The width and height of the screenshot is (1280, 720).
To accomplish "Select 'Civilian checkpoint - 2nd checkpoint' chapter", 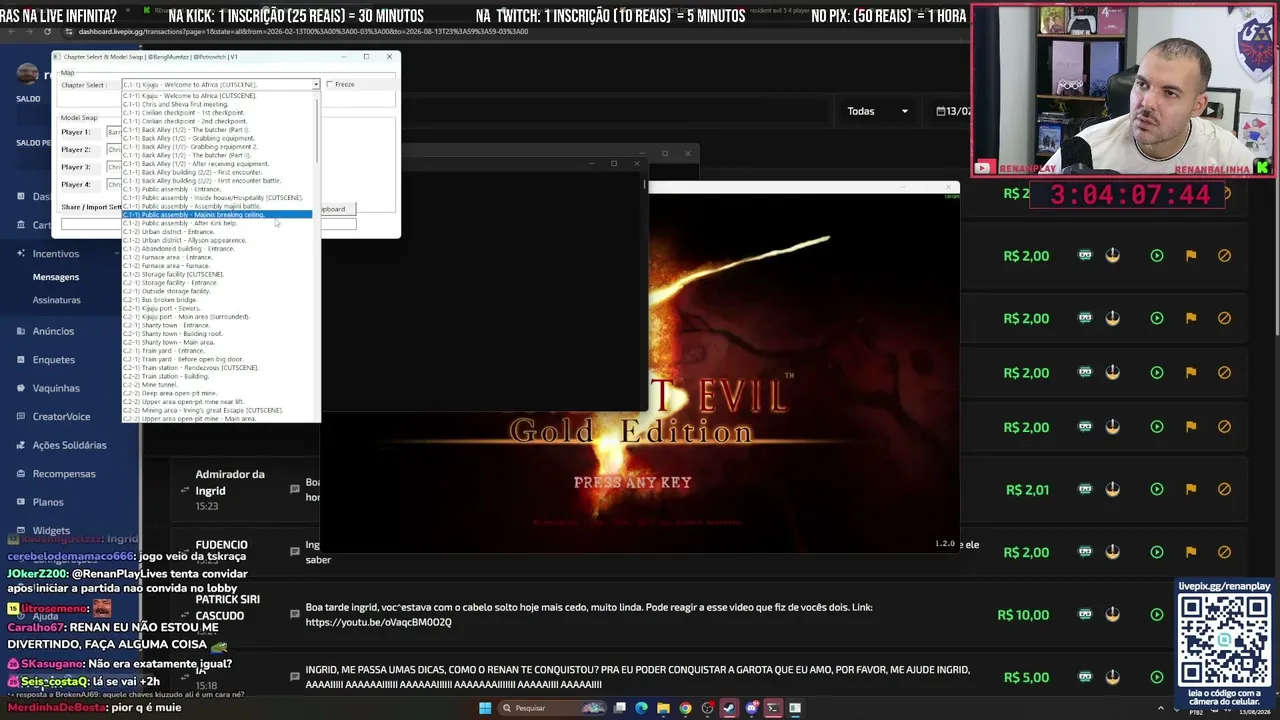I will point(217,121).
